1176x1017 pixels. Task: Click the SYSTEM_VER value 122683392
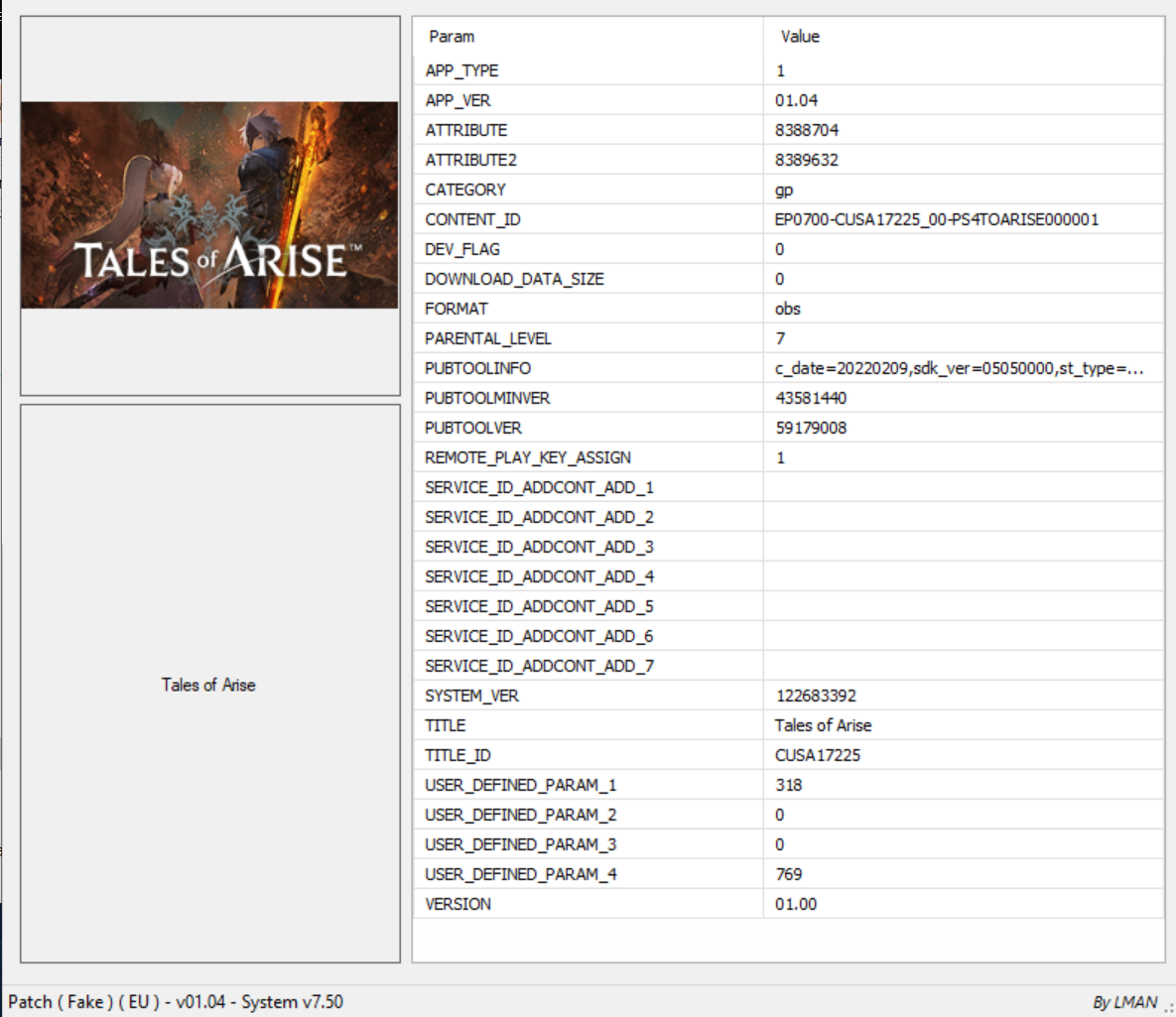point(816,696)
